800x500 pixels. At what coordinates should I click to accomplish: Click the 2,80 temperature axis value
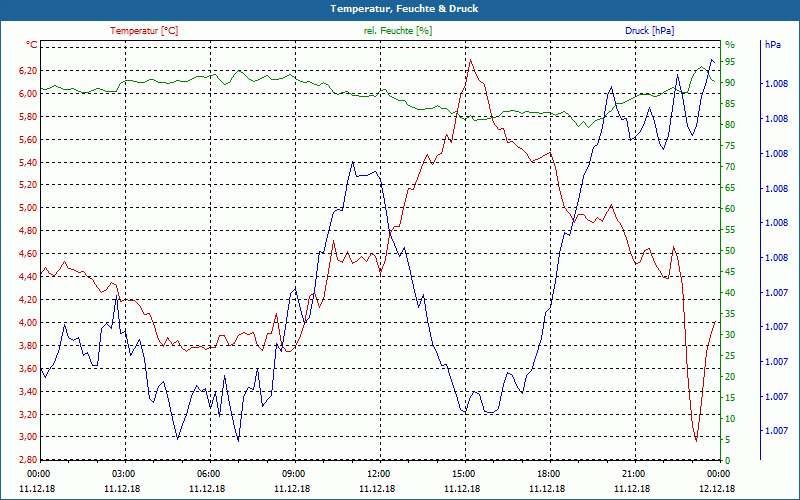tap(28, 460)
